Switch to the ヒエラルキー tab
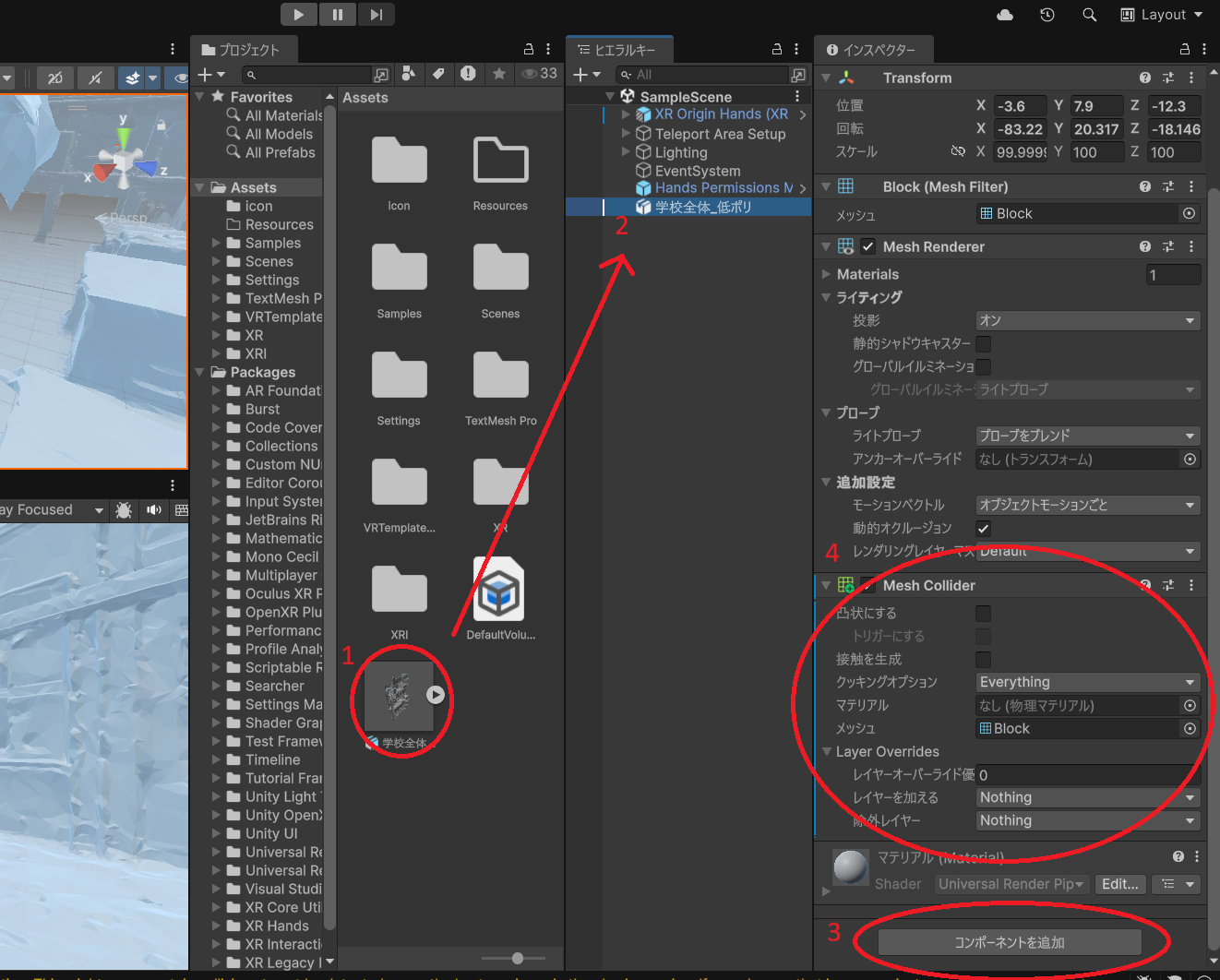 point(619,49)
